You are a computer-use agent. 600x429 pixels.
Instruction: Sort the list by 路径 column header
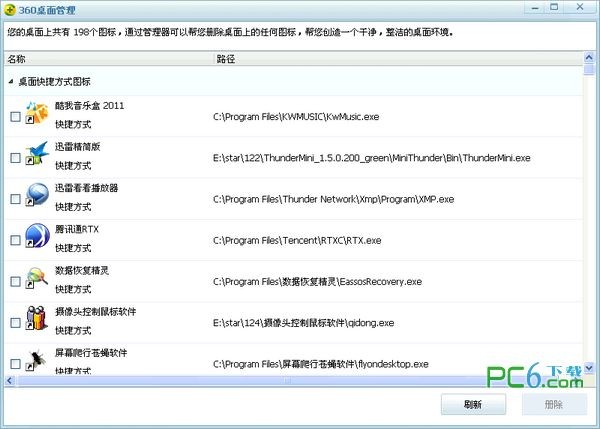(398, 59)
